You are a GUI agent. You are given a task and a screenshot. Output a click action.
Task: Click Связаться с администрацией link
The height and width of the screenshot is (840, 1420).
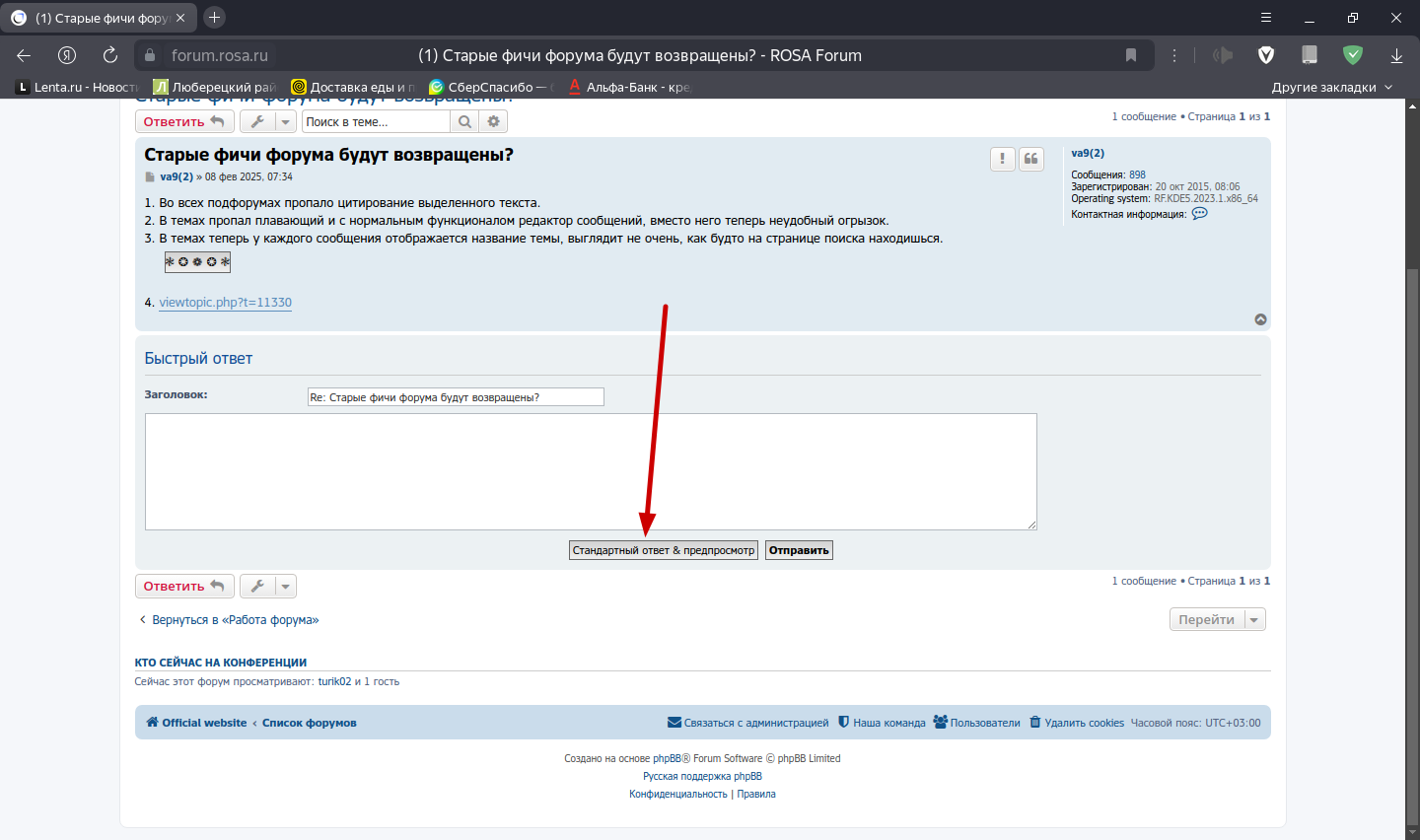point(748,723)
